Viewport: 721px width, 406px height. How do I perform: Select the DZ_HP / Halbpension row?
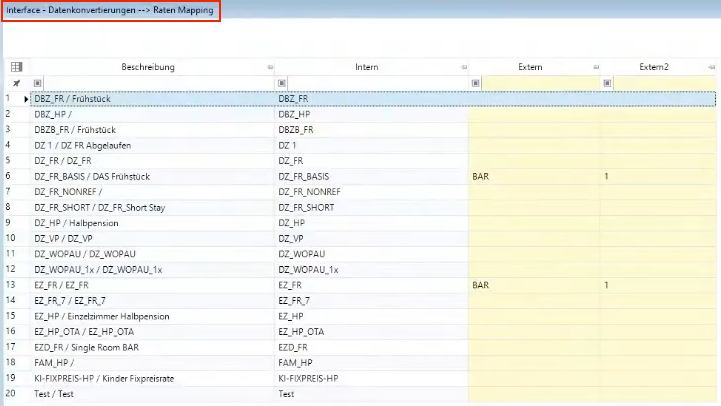(x=150, y=223)
